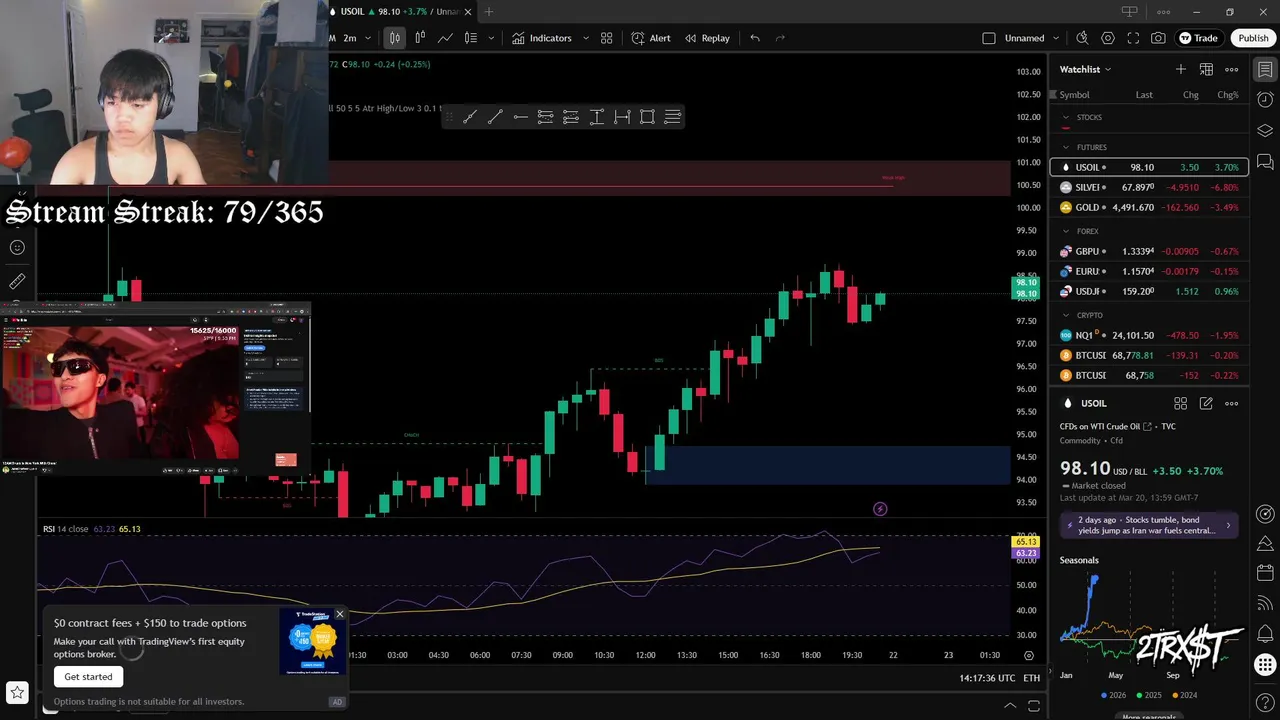1280x720 pixels.
Task: Open notifications bell in right sidebar
Action: tap(1265, 634)
